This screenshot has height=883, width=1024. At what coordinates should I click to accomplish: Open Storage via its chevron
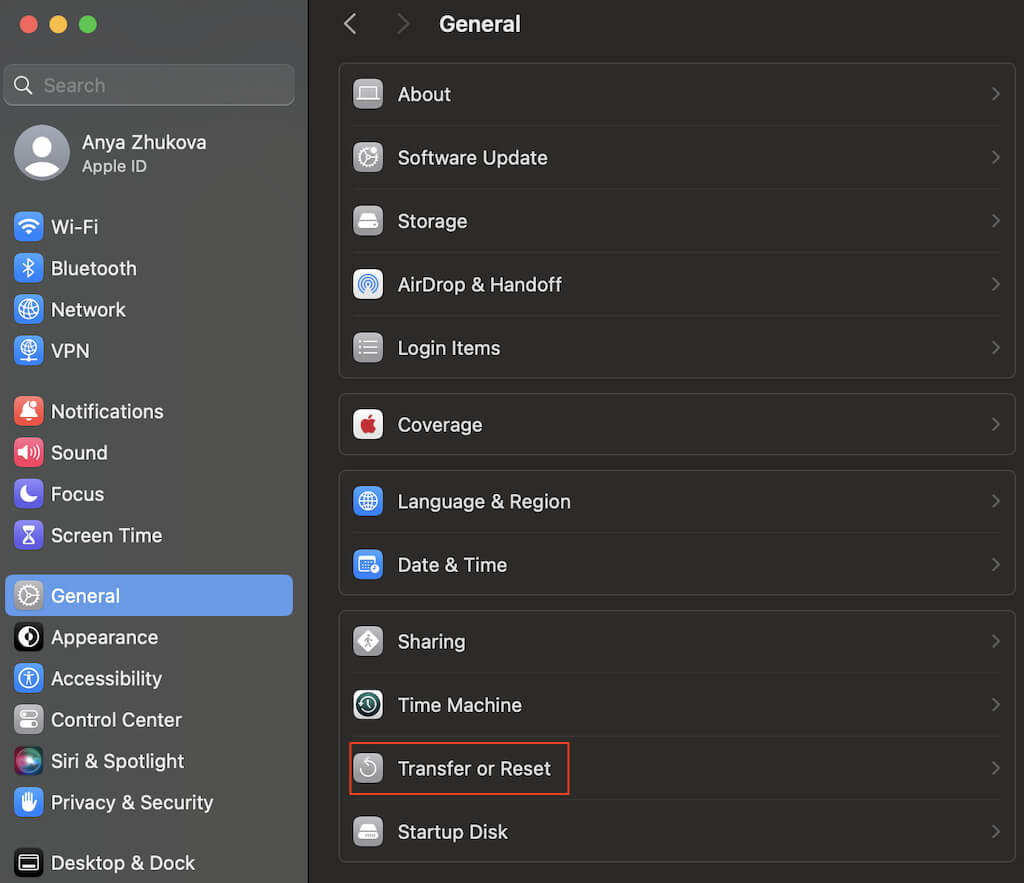coord(995,221)
